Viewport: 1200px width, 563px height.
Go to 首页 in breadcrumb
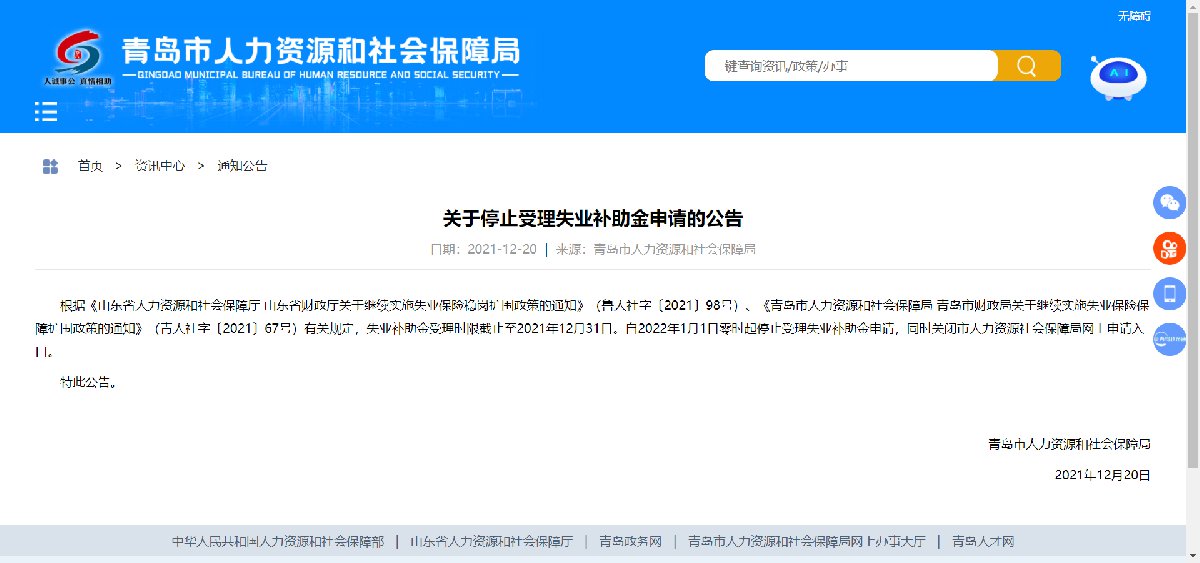[x=90, y=166]
